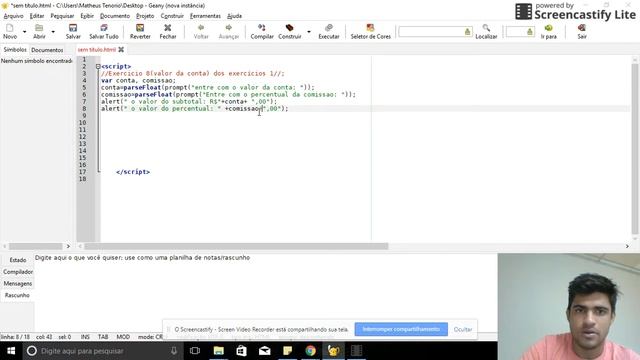Open the Projeto menu
The image size is (640, 360).
point(145,16)
